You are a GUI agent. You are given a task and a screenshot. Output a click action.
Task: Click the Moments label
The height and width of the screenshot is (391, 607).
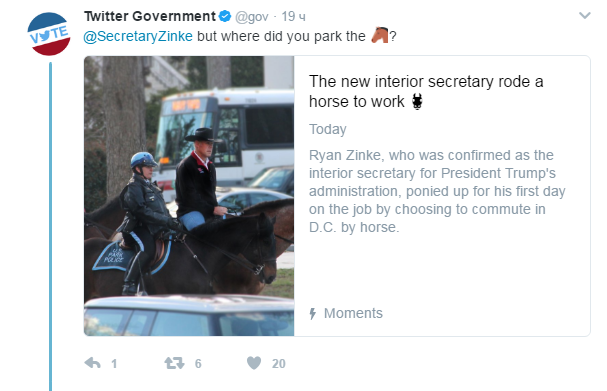(353, 313)
